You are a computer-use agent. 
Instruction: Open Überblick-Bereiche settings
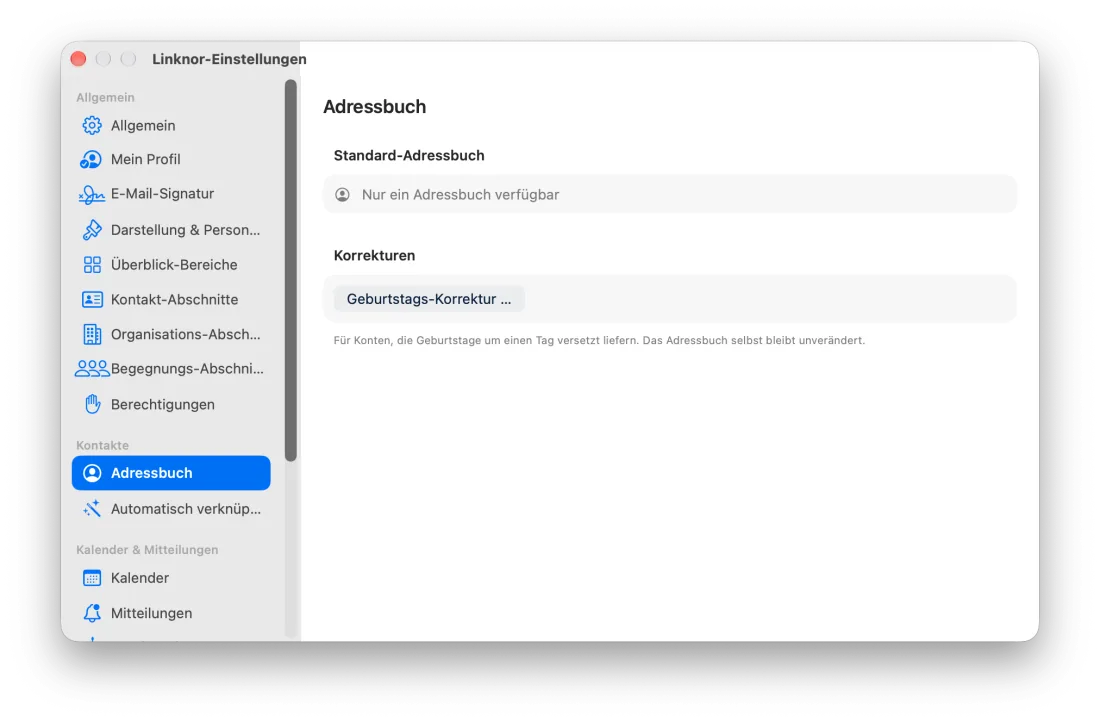(171, 265)
